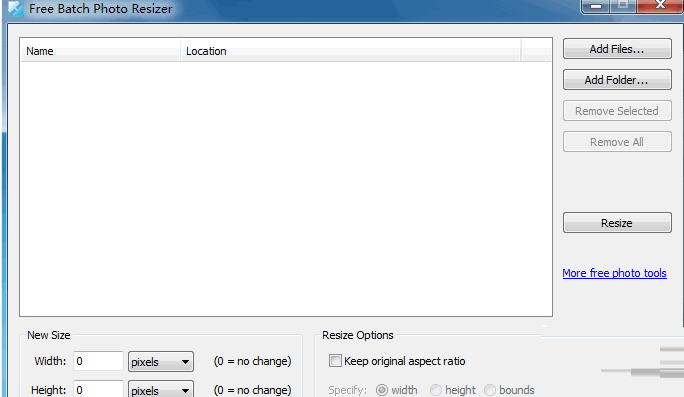Image resolution: width=684 pixels, height=397 pixels.
Task: Focus the Height input field
Action: (99, 389)
